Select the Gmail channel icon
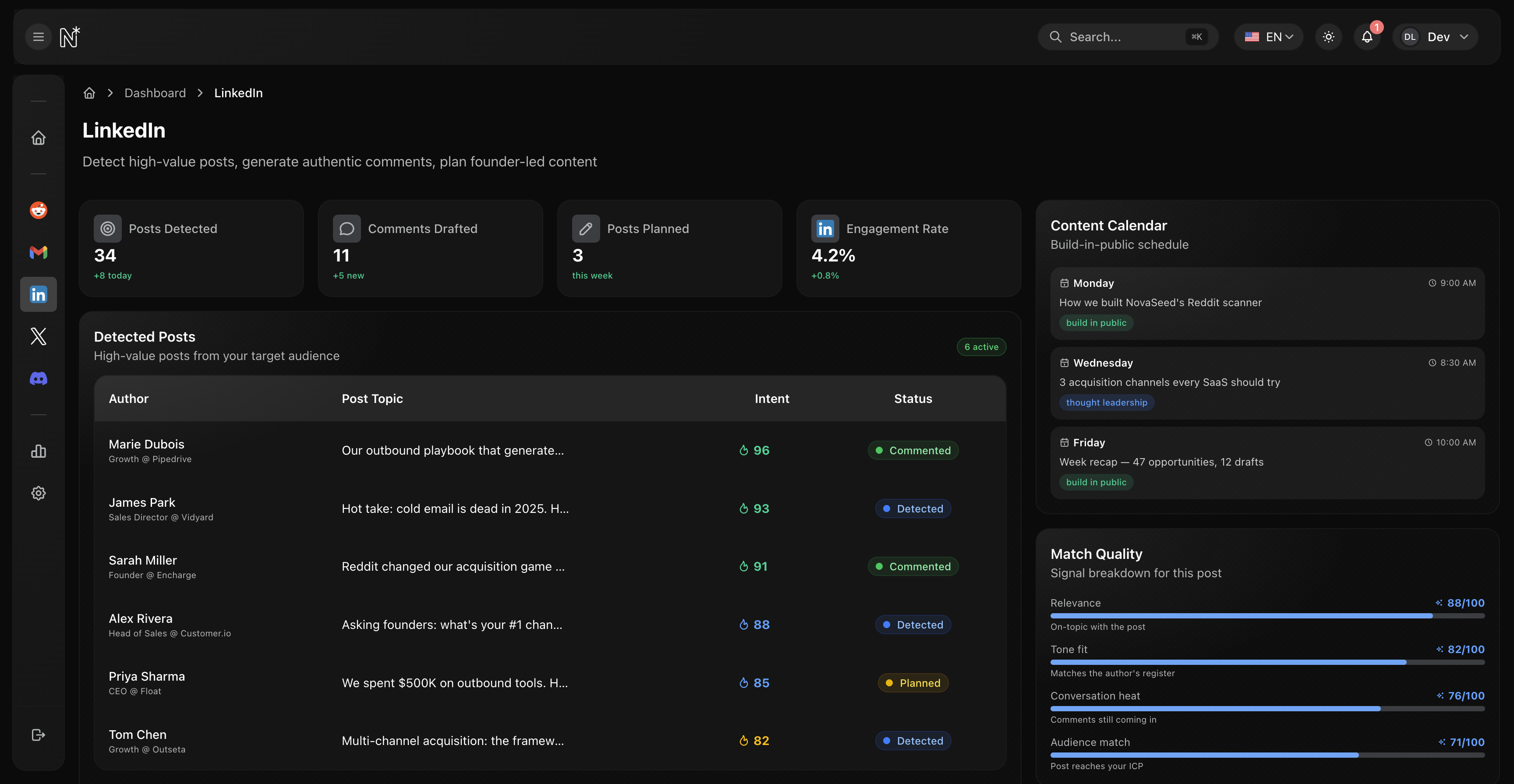The width and height of the screenshot is (1514, 784). pyautogui.click(x=38, y=252)
